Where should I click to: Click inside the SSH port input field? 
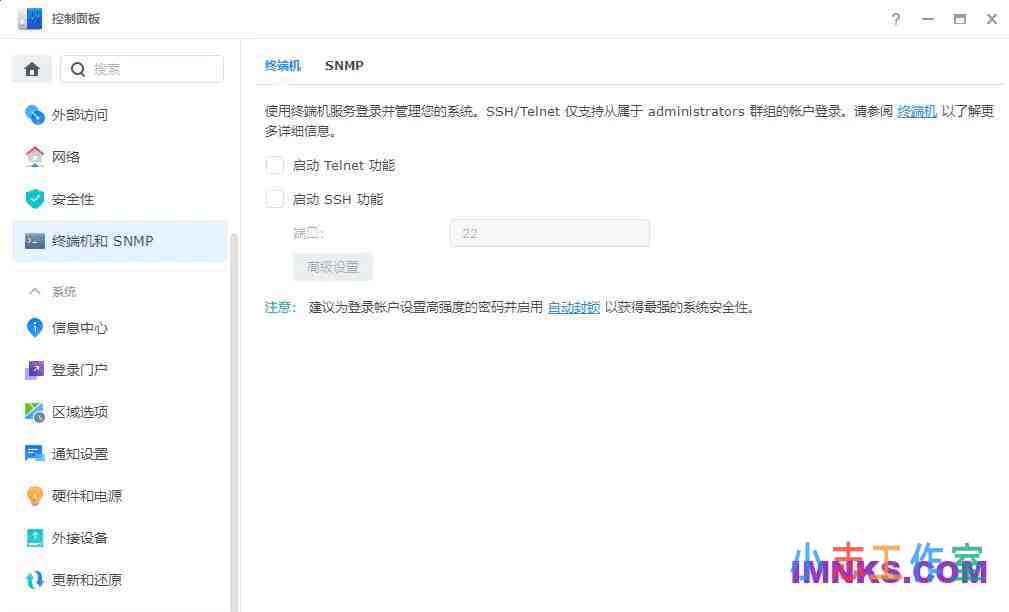coord(549,232)
